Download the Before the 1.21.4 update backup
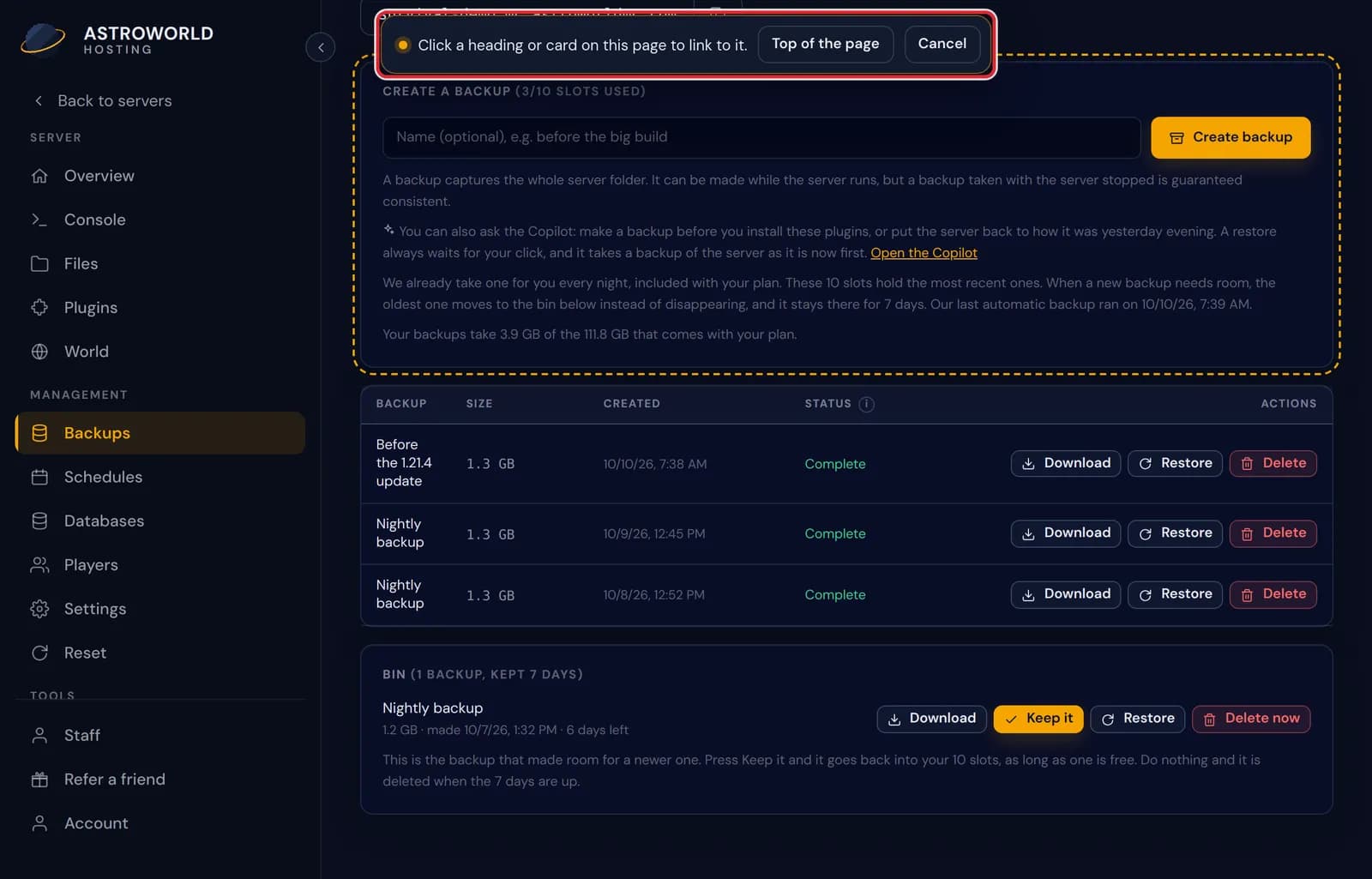Image resolution: width=1372 pixels, height=879 pixels. (1065, 463)
